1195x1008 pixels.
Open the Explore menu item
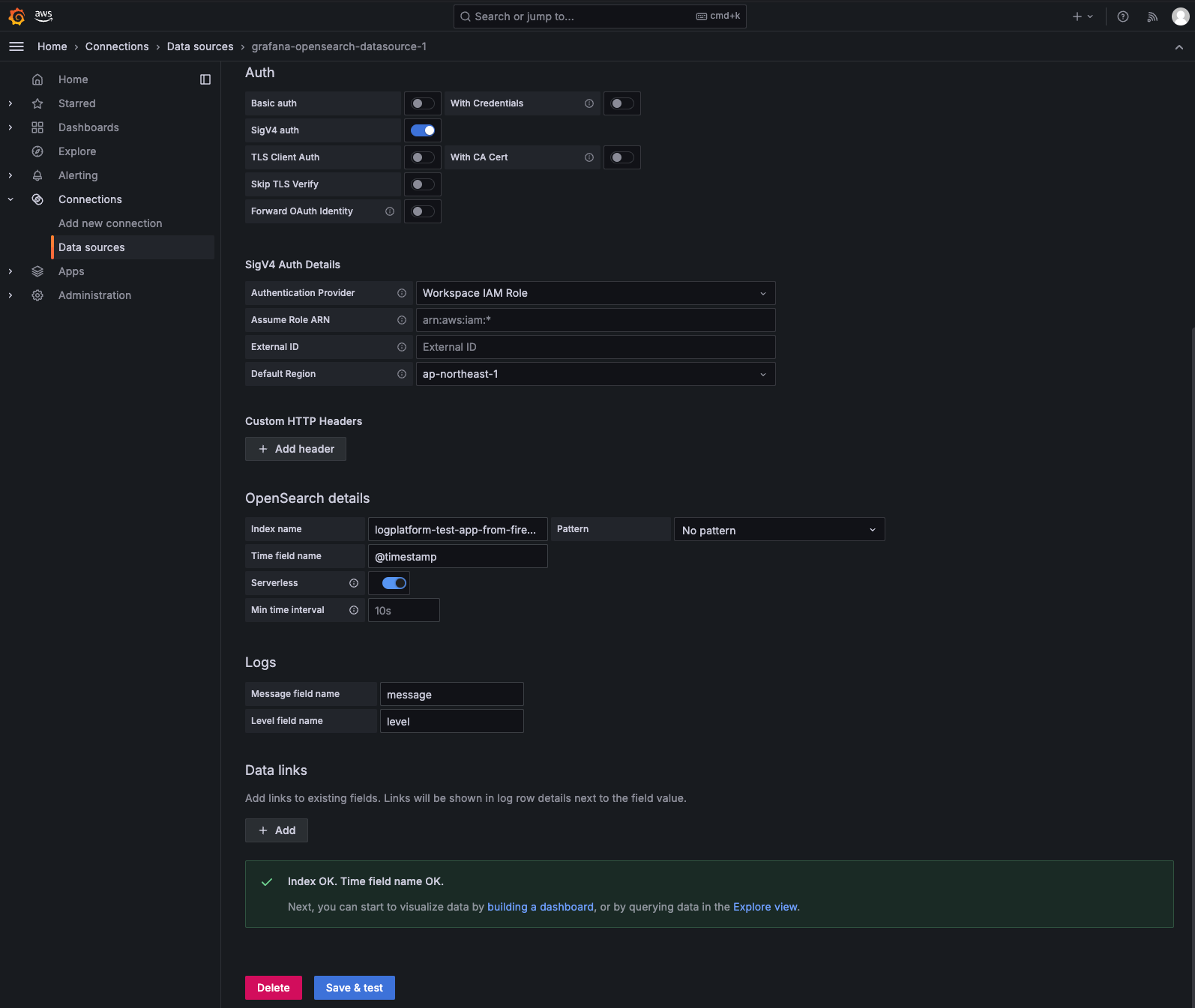tap(77, 151)
